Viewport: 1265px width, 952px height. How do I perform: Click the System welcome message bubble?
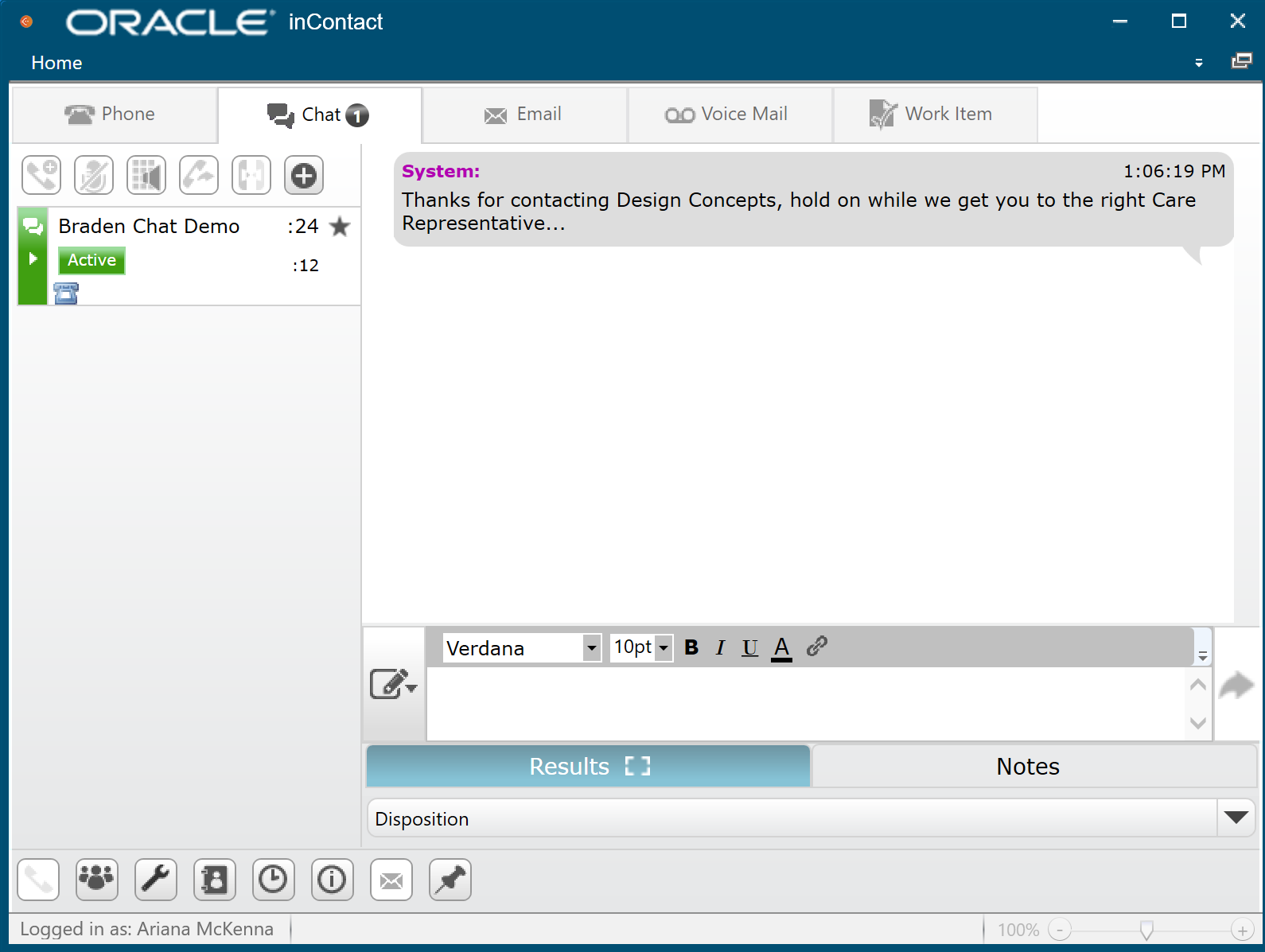813,199
